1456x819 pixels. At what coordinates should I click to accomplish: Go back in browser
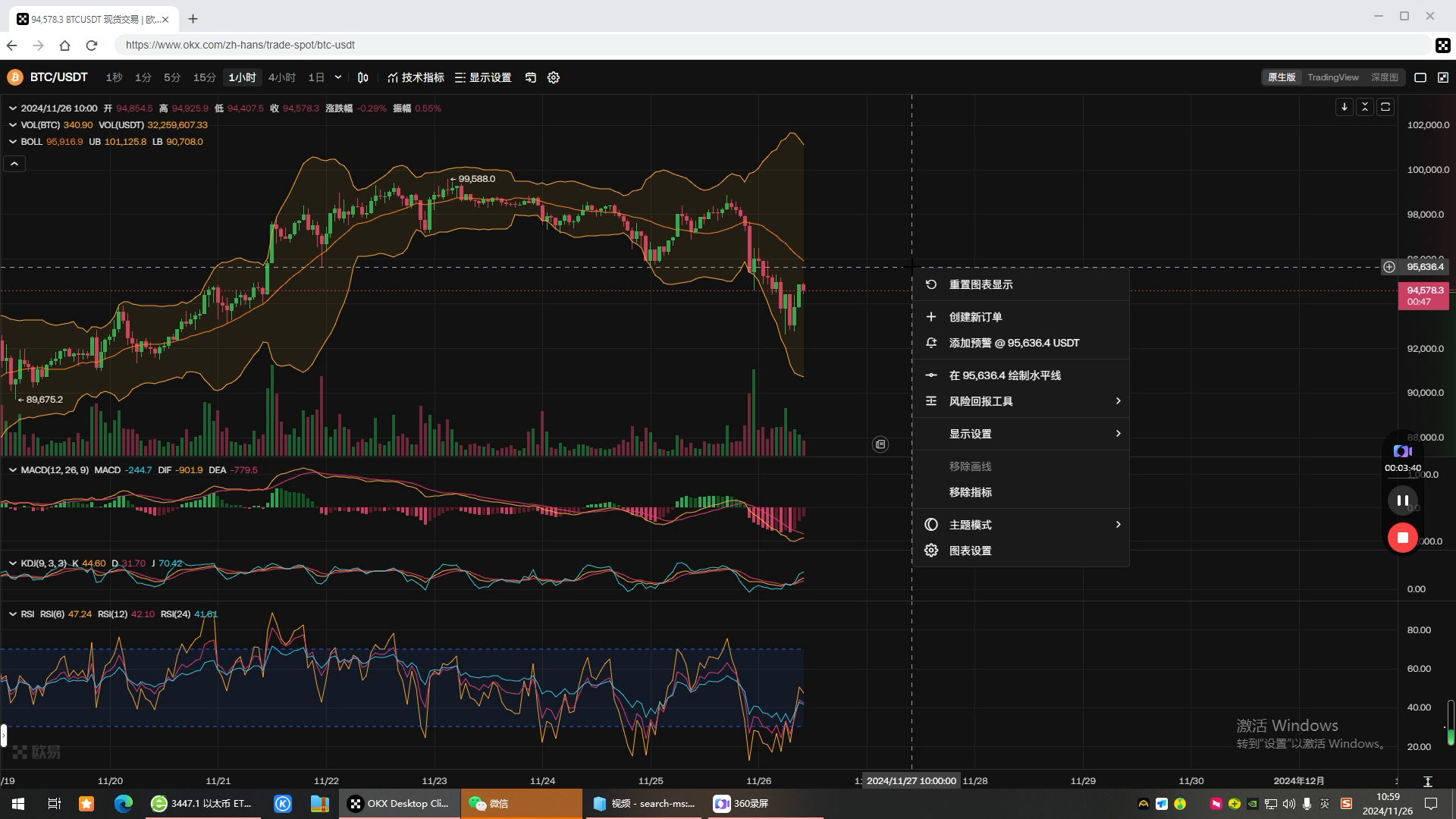tap(12, 45)
